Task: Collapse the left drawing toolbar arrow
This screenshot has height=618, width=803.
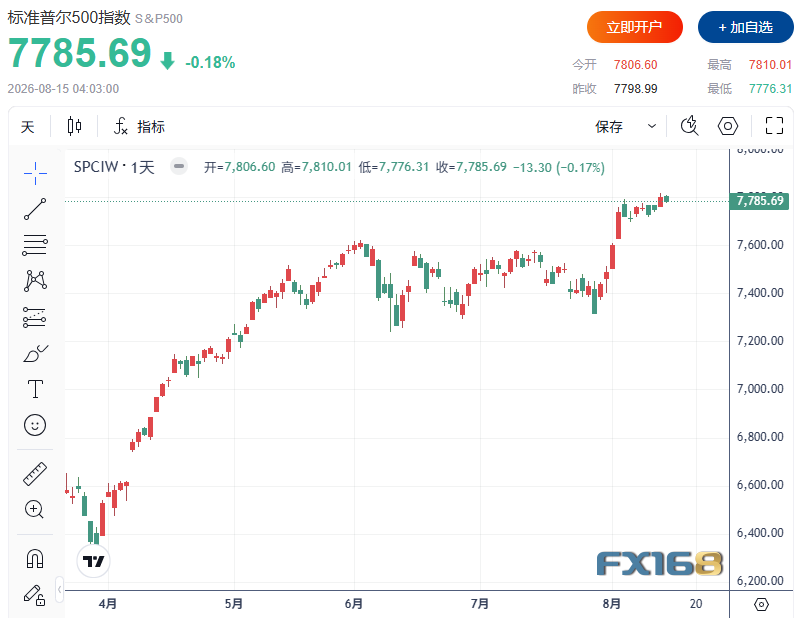Action: (60, 590)
